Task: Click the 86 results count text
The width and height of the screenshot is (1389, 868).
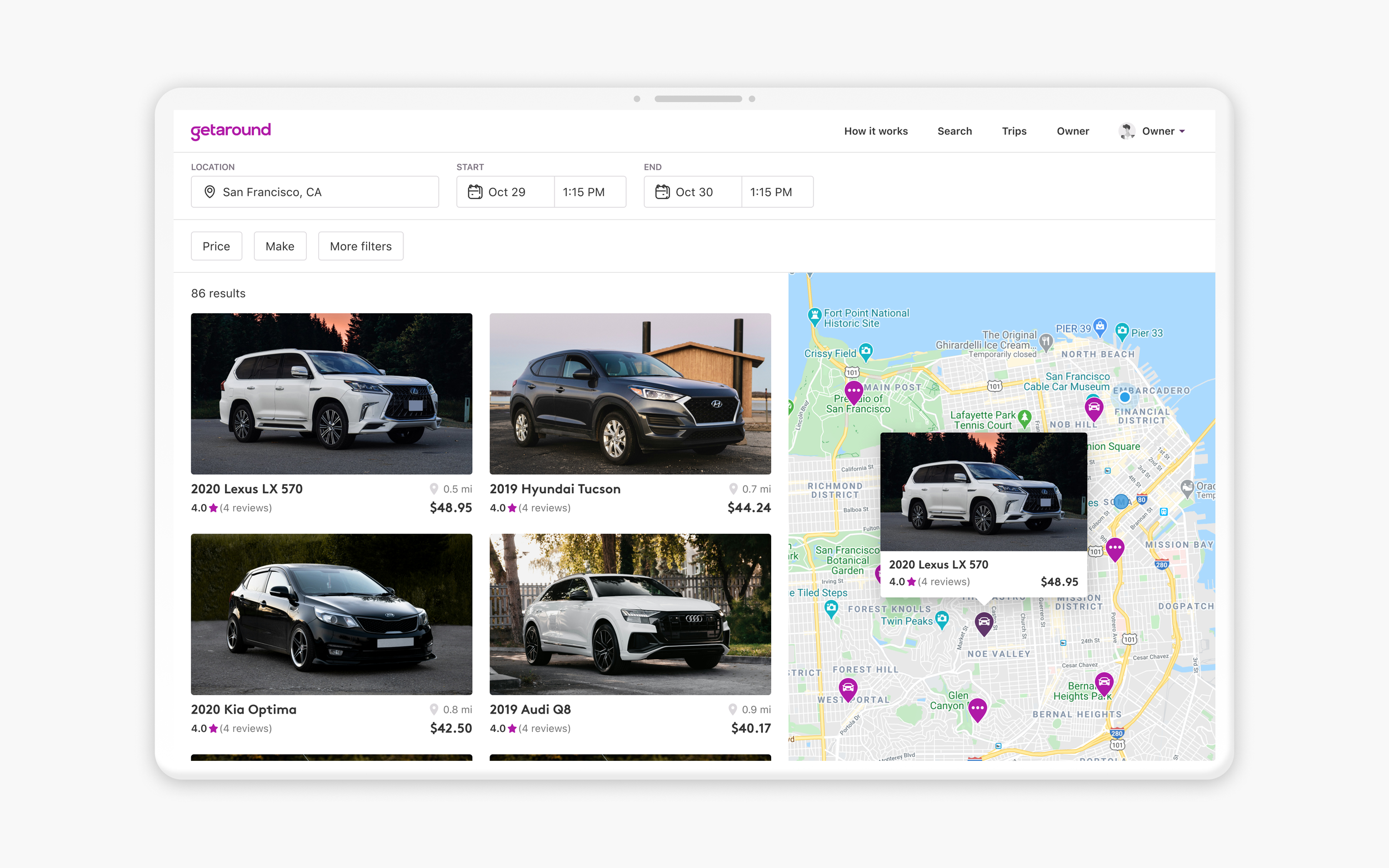Action: (218, 293)
